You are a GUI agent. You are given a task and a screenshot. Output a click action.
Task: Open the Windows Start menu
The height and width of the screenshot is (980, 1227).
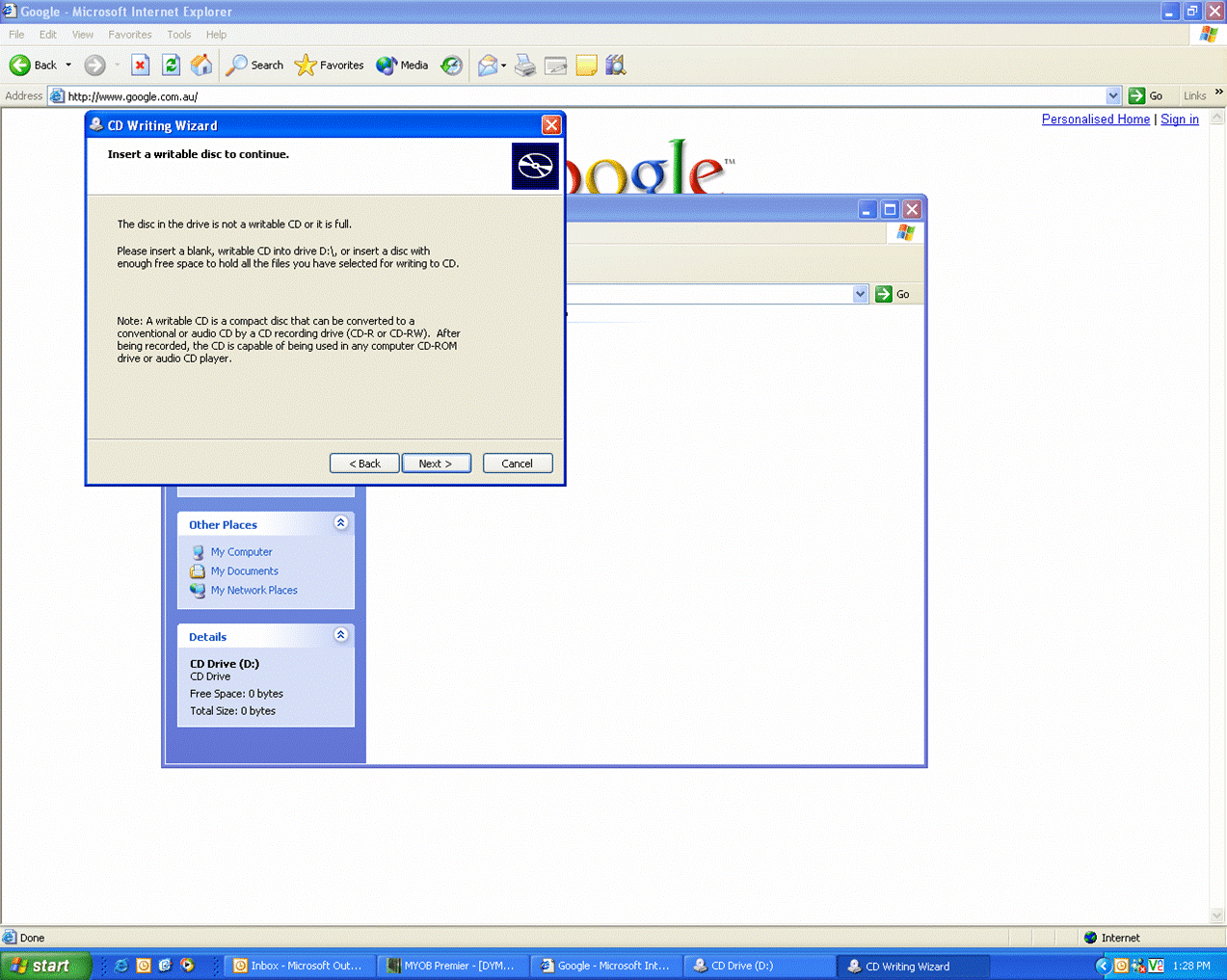[x=45, y=966]
